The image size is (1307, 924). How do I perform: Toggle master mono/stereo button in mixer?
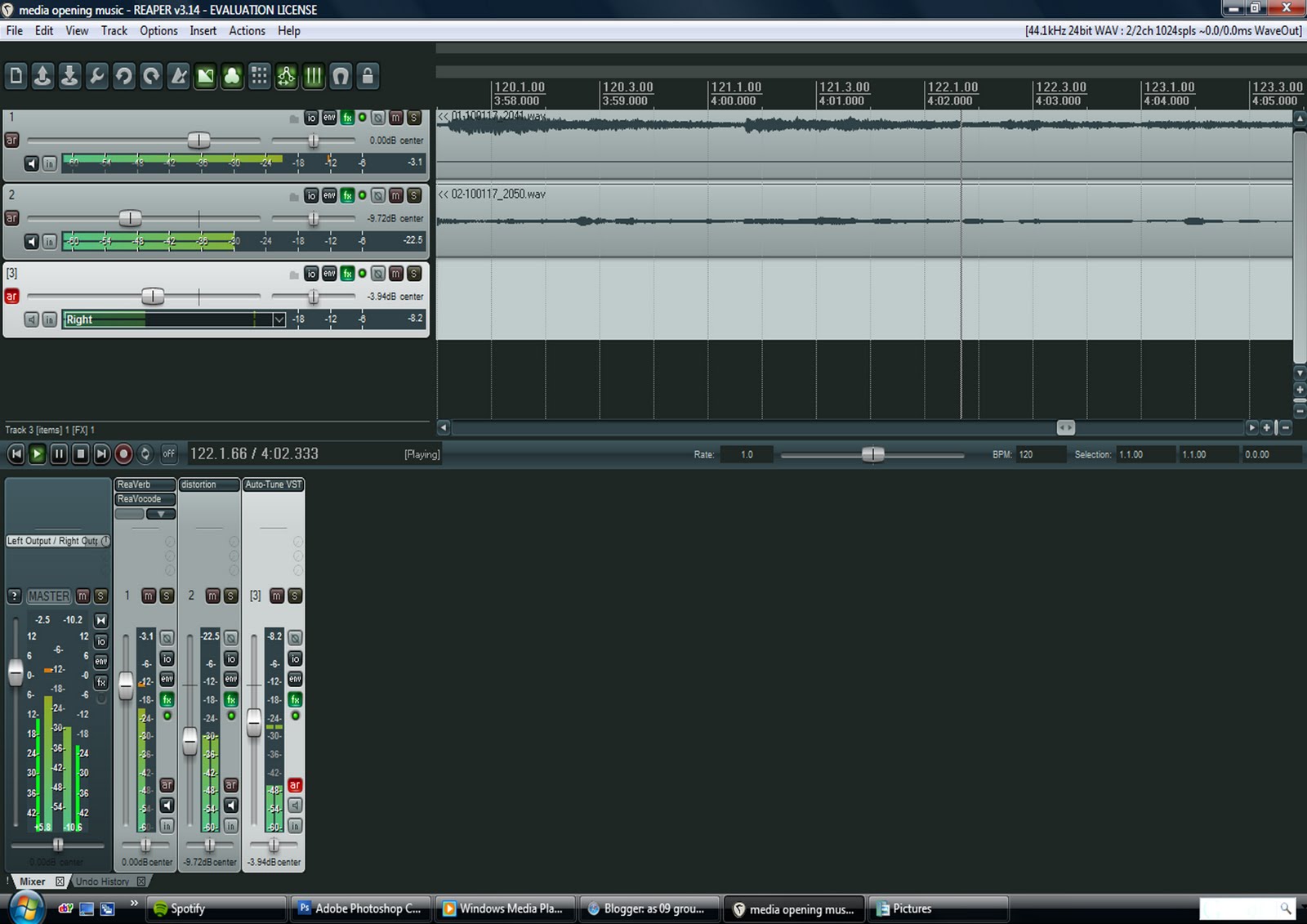coord(100,621)
